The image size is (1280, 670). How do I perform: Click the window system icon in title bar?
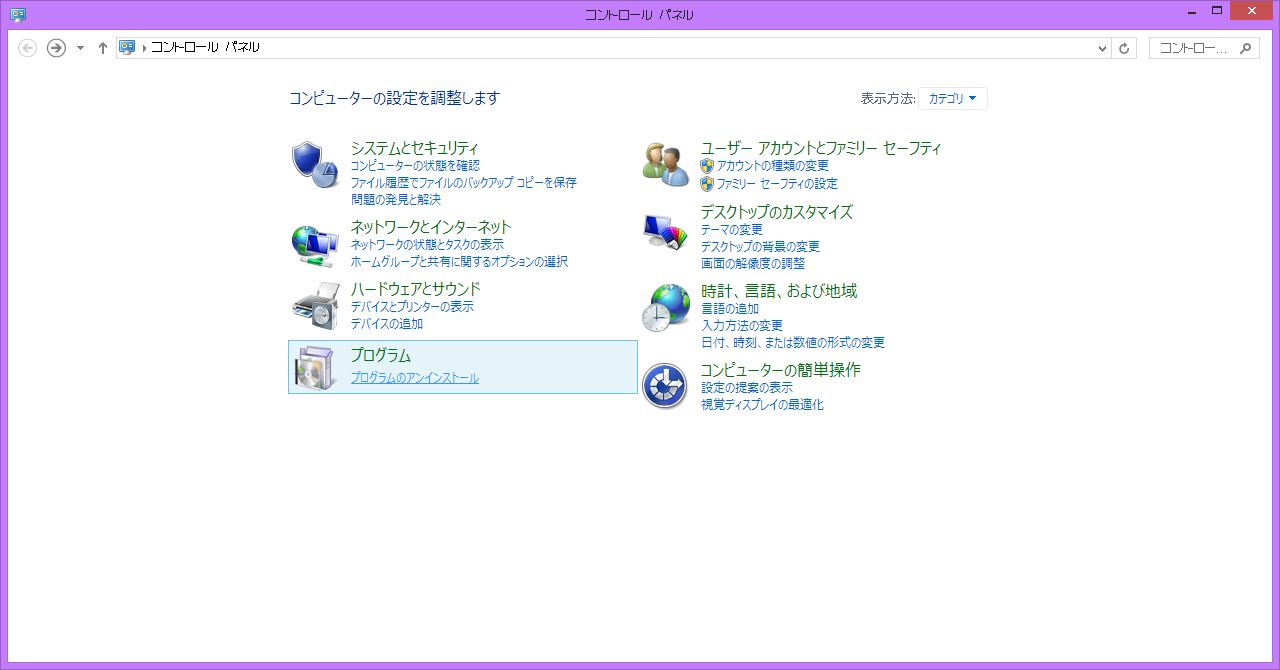pos(18,14)
